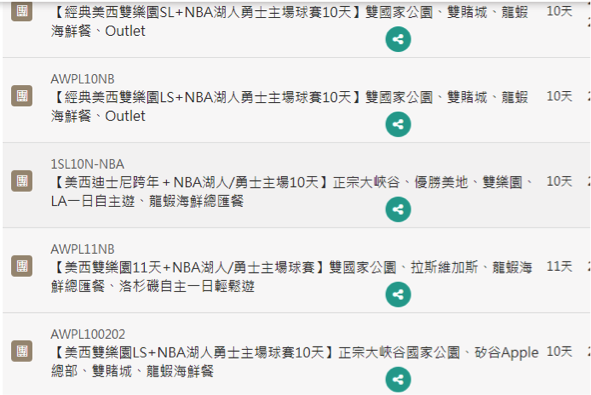The width and height of the screenshot is (591, 395).
Task: Open 經典美西雙樂園SL+NBA湖人勇士 tour link
Action: [289, 21]
